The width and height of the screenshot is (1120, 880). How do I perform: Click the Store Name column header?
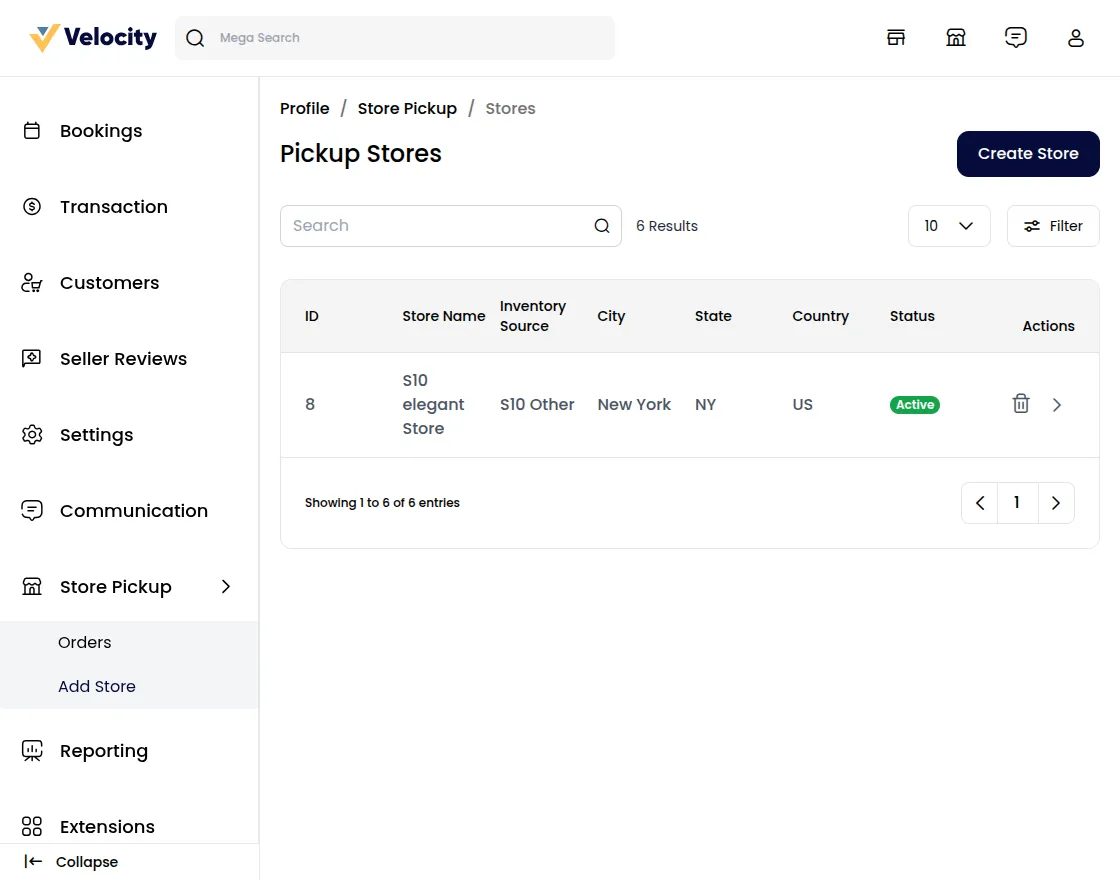pos(444,316)
